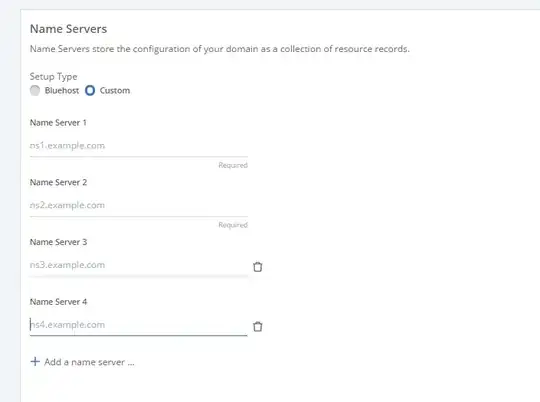Viewport: 540px width, 402px height.
Task: Click the Bluehost option label
Action: coord(62,91)
